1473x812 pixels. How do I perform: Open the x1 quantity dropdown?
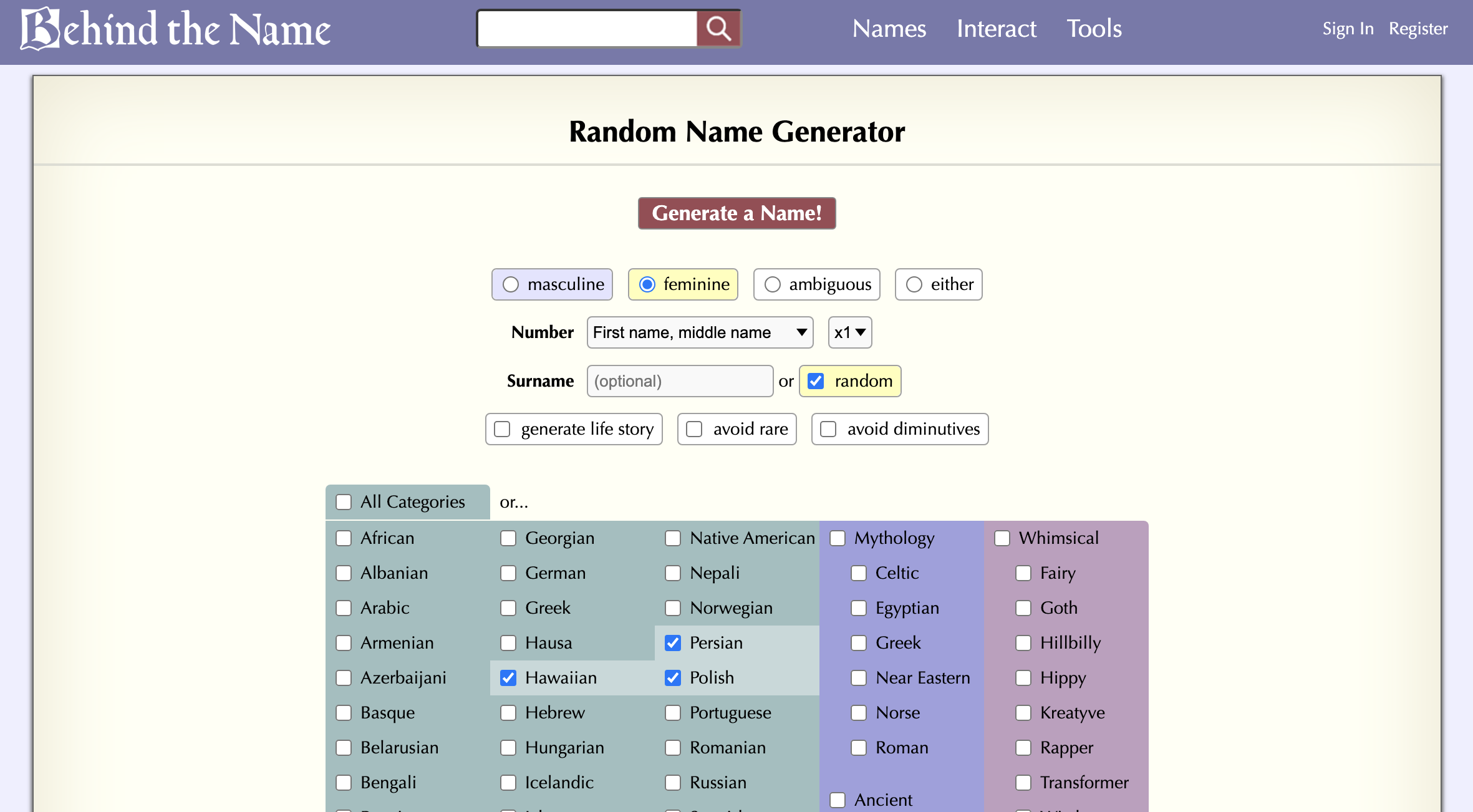849,332
